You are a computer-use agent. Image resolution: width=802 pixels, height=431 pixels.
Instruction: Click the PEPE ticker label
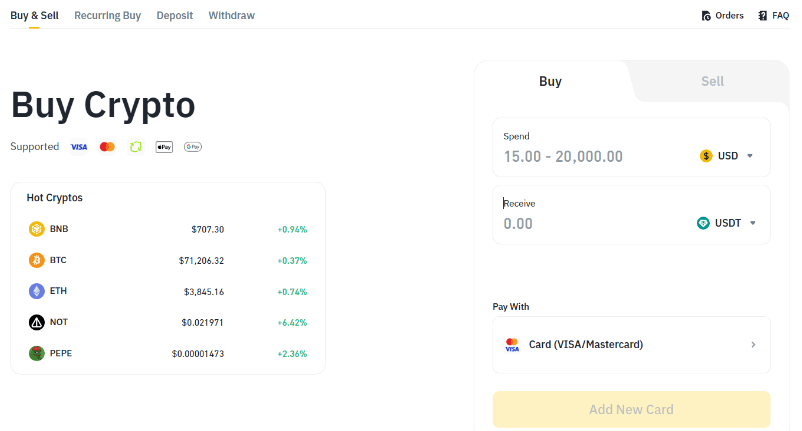61,353
